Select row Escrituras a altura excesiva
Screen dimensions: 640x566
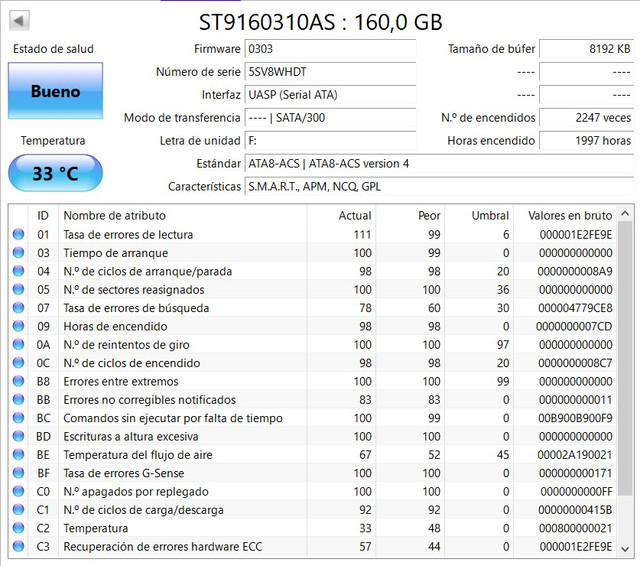(313, 436)
